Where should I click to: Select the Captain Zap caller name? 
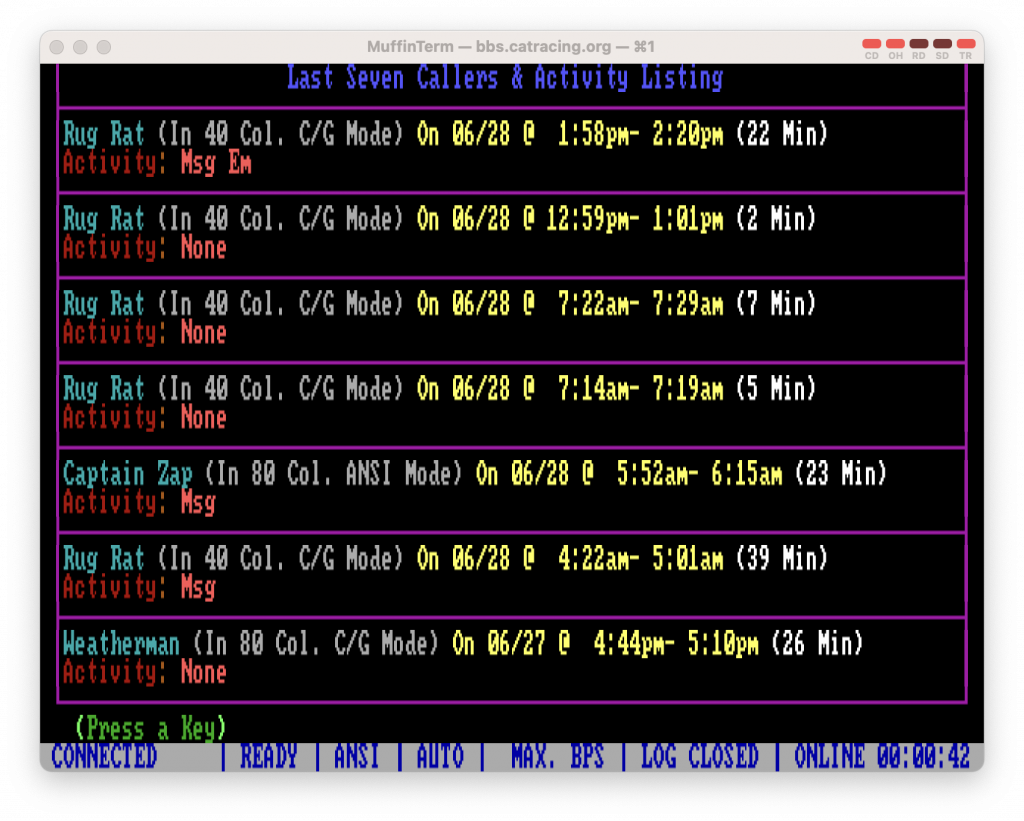(127, 474)
